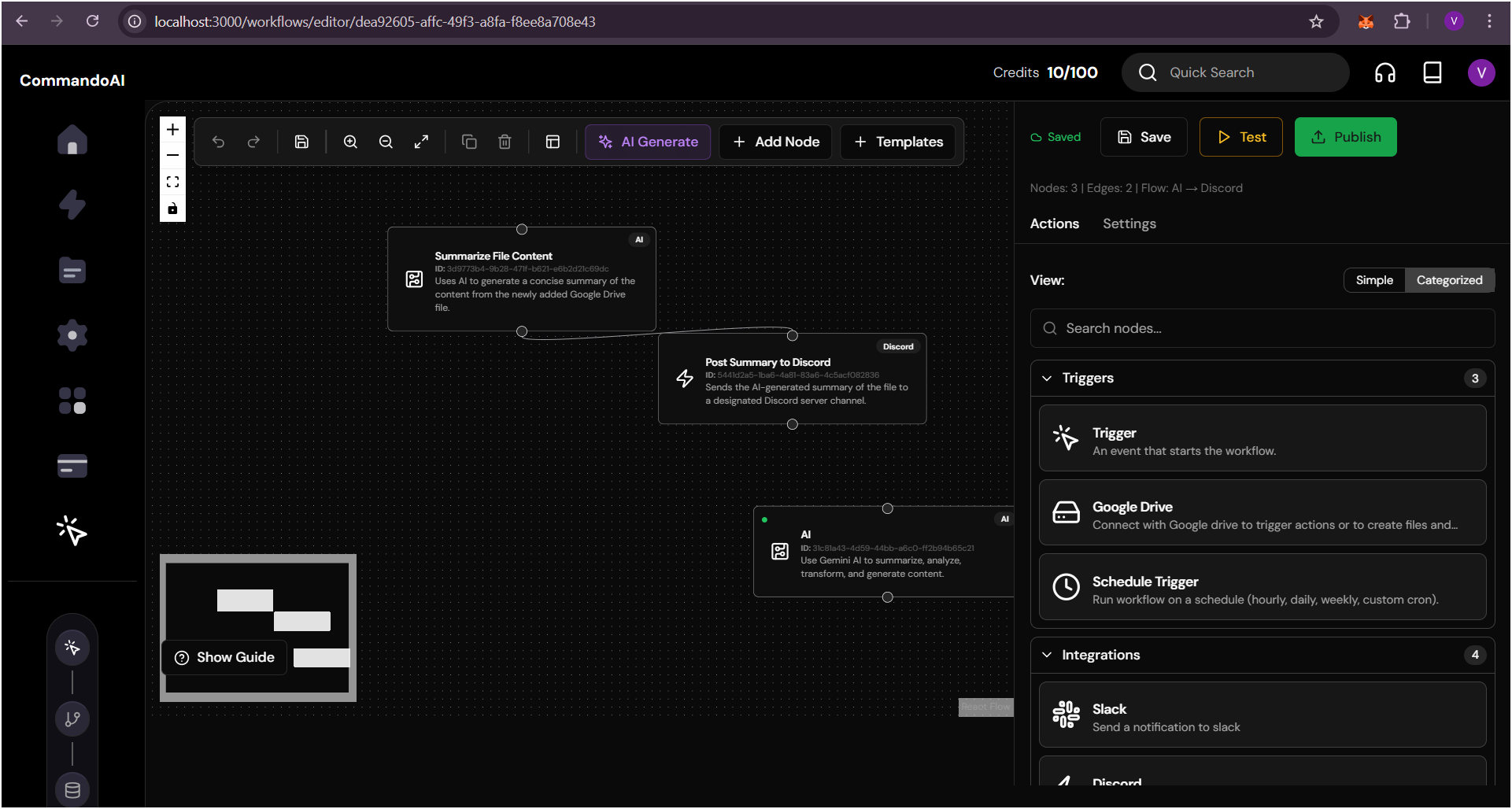This screenshot has width=1512, height=809.
Task: Toggle the layout panel icon in toolbar
Action: pos(553,142)
